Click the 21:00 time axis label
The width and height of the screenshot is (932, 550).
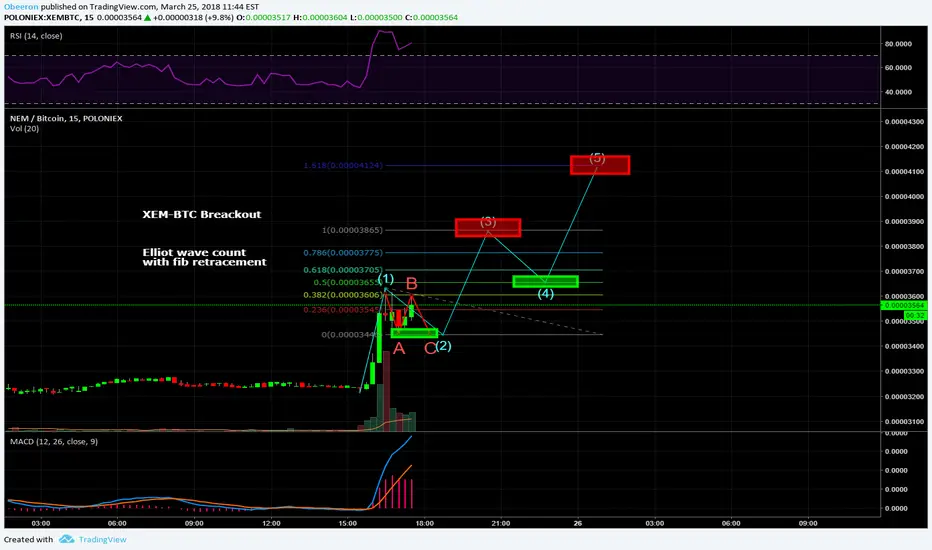[500, 523]
